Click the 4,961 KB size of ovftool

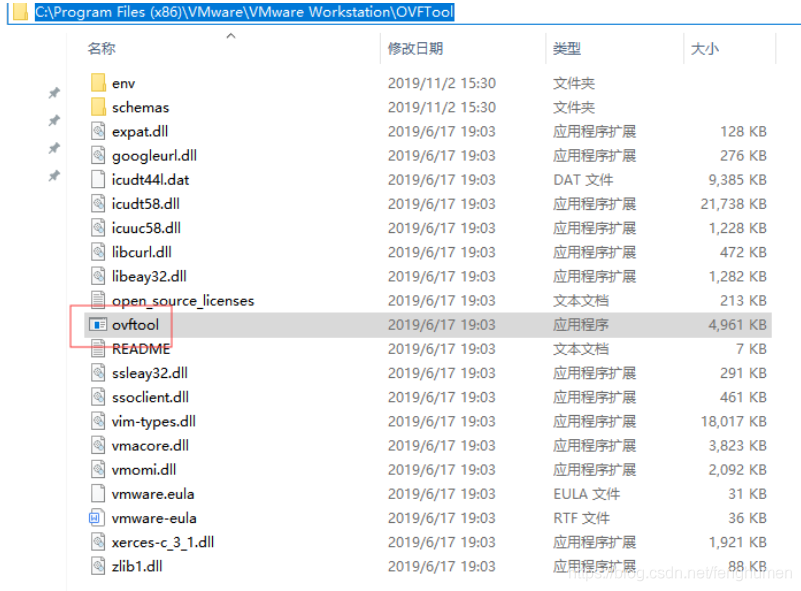point(737,324)
